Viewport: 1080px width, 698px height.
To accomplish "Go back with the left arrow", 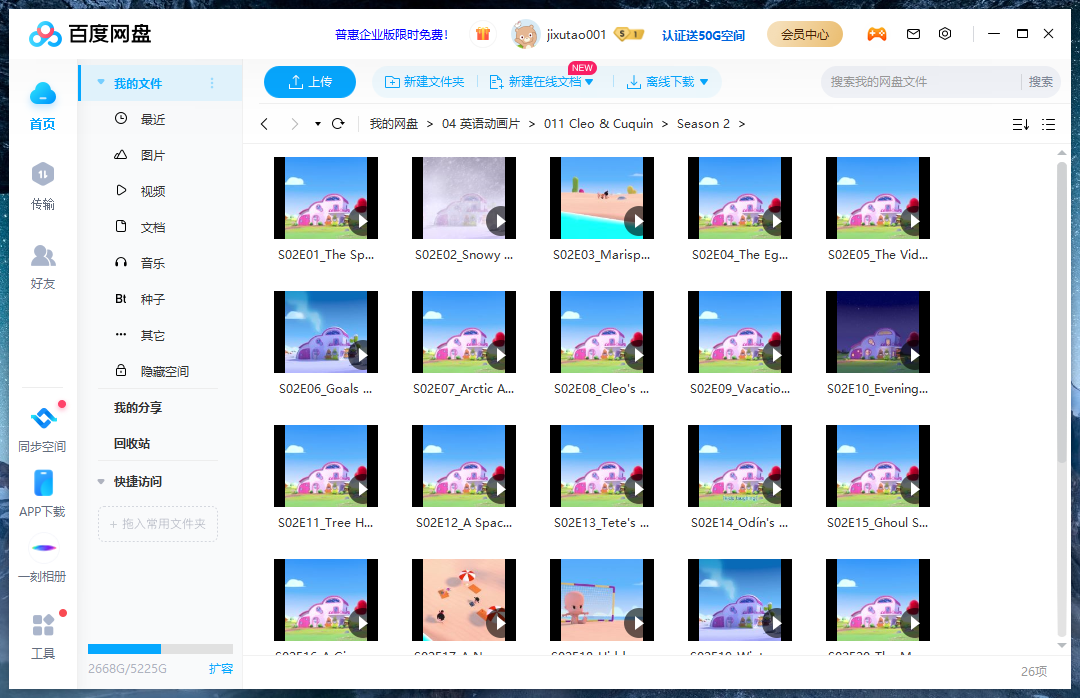I will tap(264, 124).
